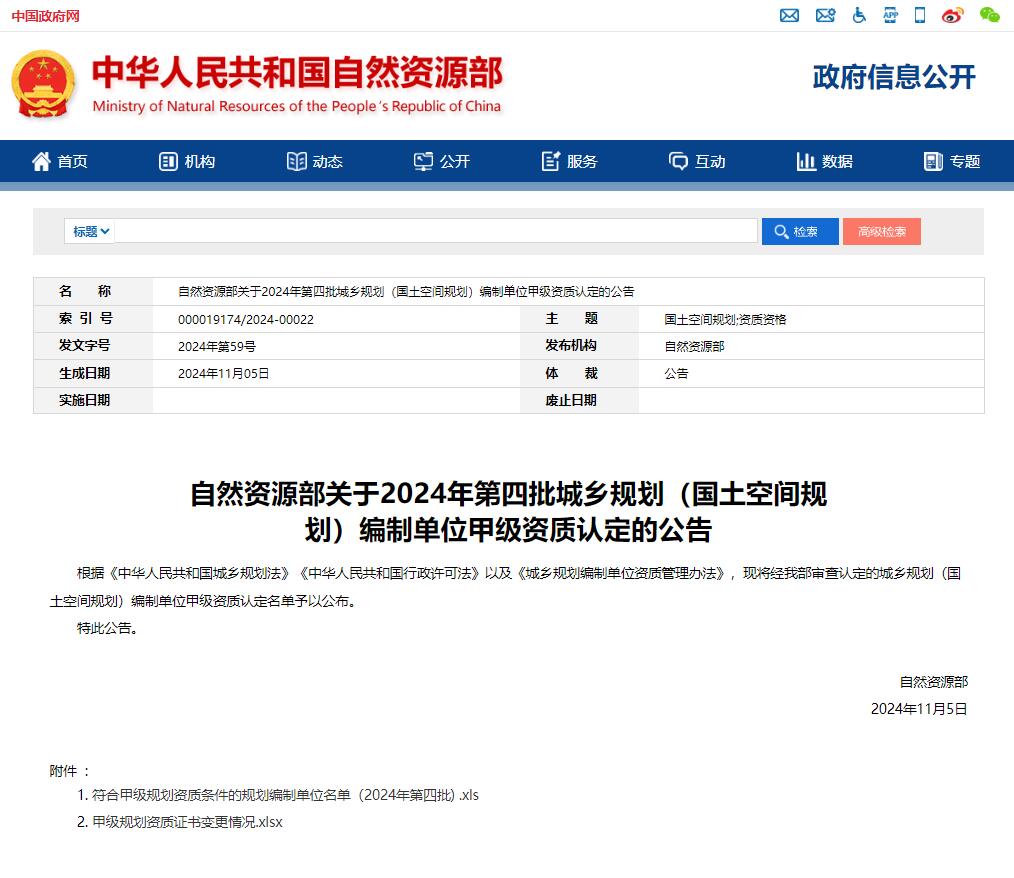Click the envelope mail icon

pyautogui.click(x=789, y=15)
